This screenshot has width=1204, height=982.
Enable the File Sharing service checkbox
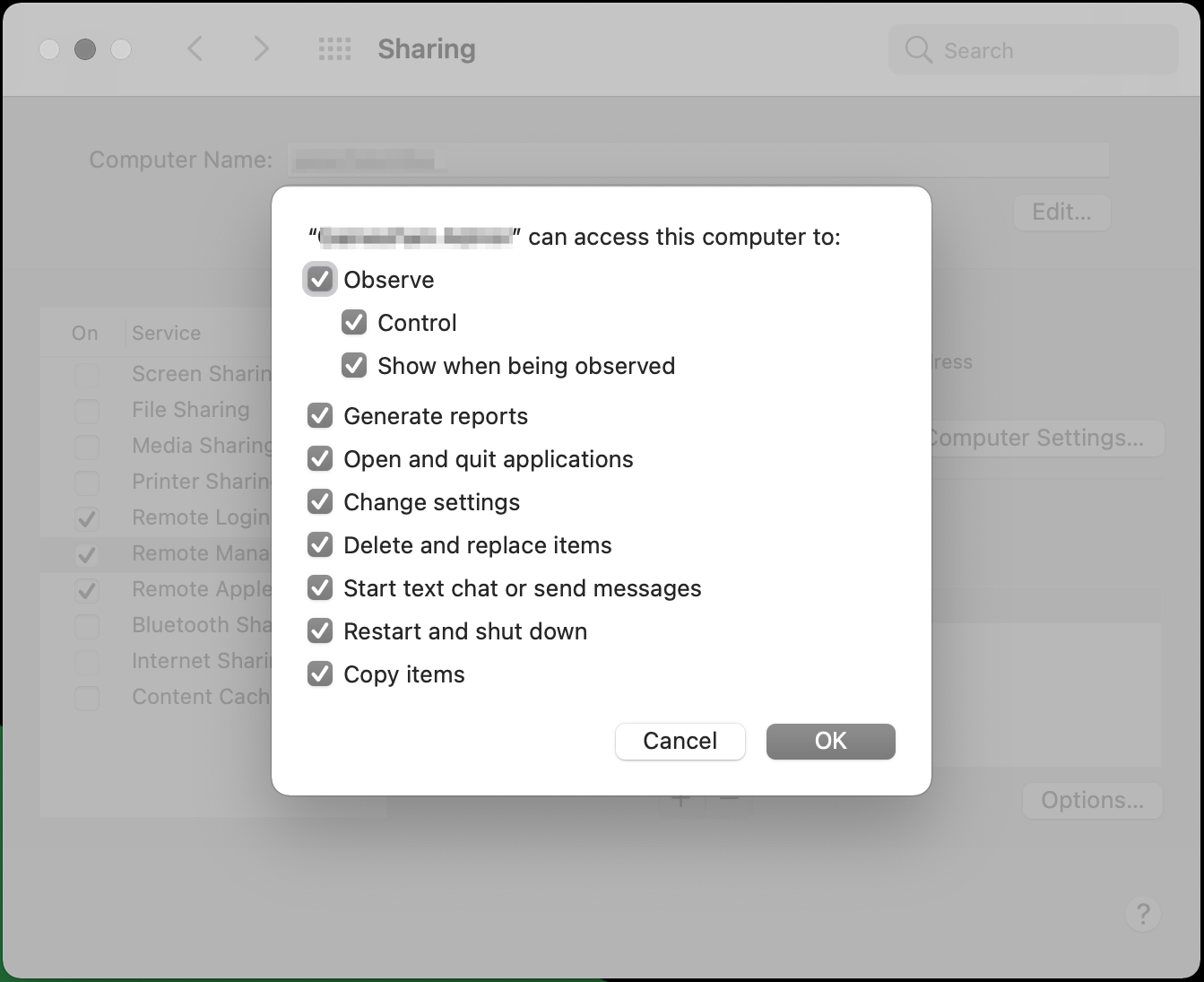click(x=86, y=411)
